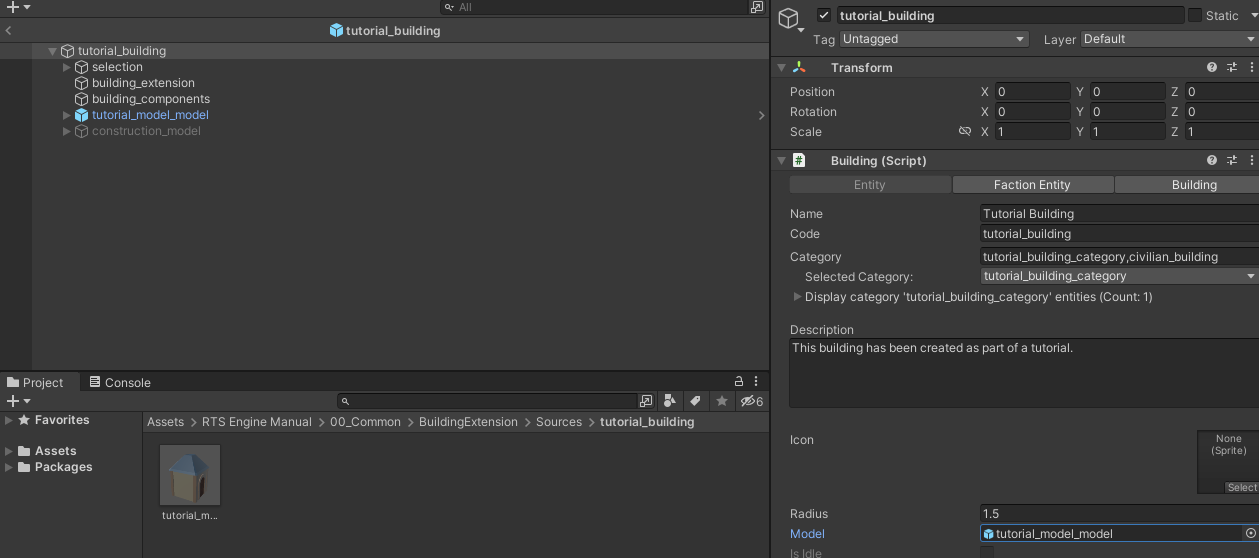This screenshot has width=1259, height=558.
Task: Enable the Static checkbox
Action: [x=1195, y=15]
